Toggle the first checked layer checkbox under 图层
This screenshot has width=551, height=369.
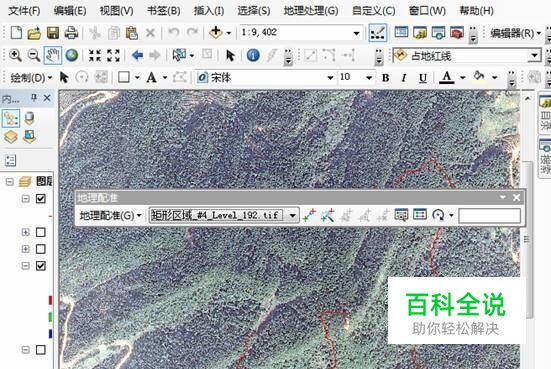click(41, 199)
